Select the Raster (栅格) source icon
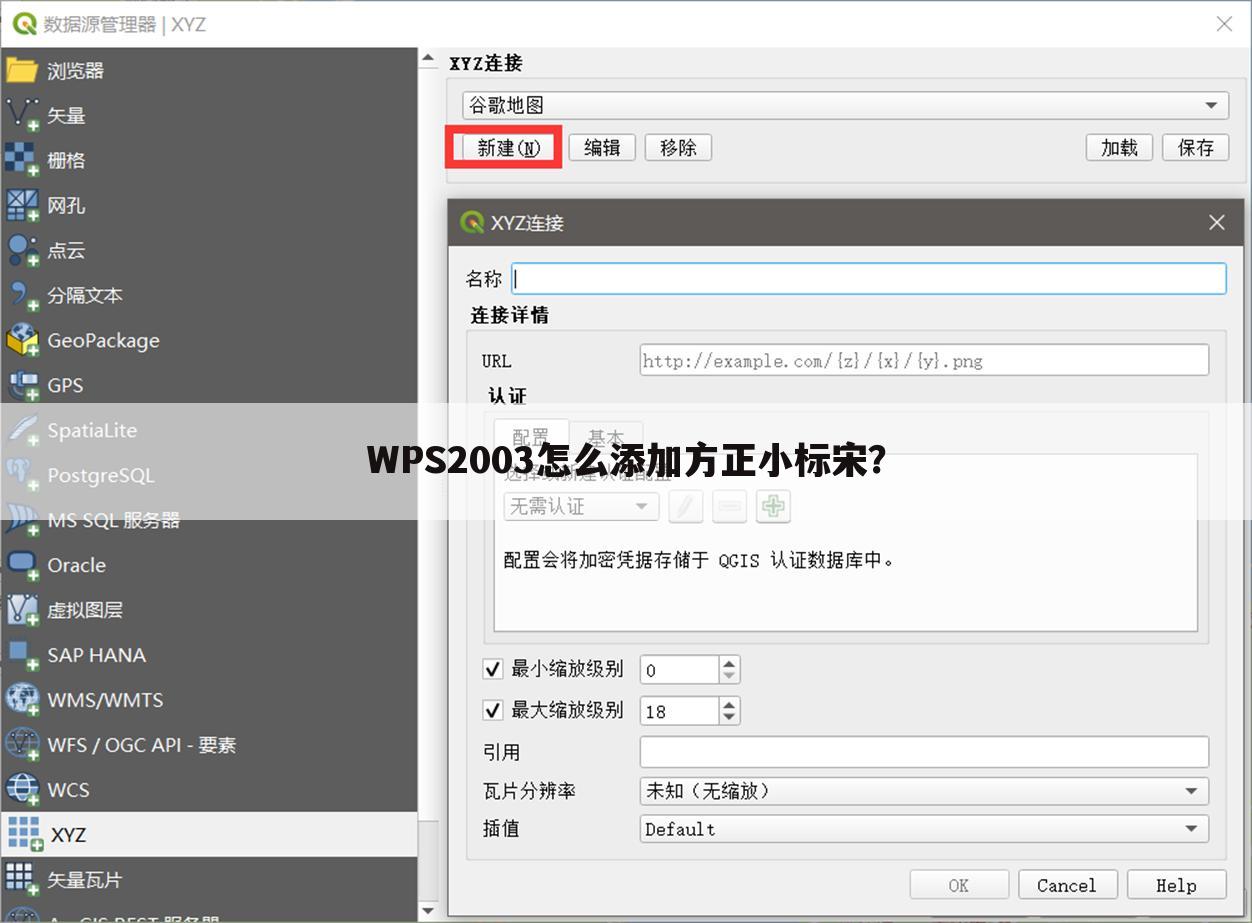 coord(22,160)
